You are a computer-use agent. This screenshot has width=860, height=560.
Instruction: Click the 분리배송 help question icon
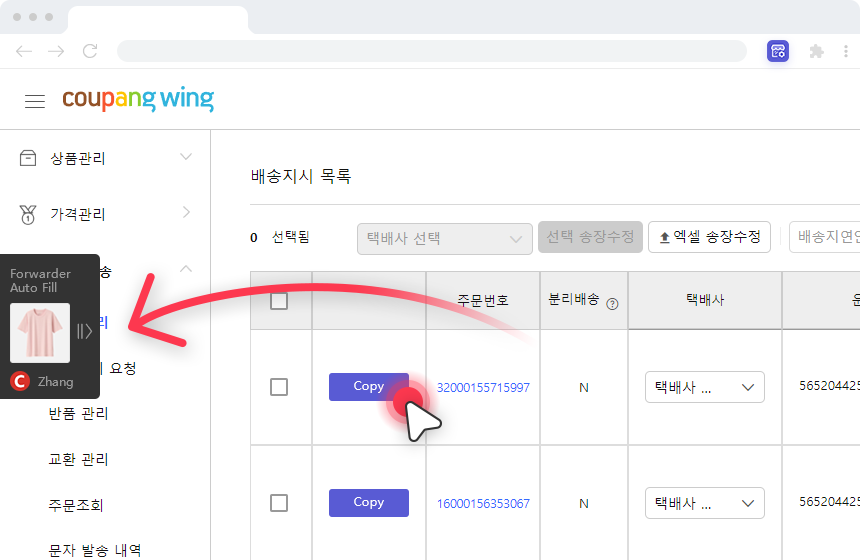612,304
